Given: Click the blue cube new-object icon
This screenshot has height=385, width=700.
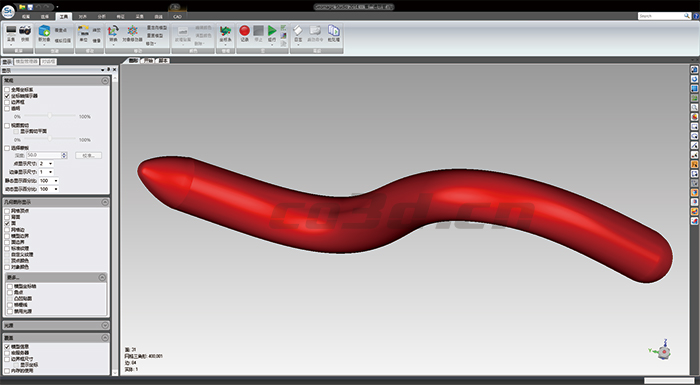Looking at the screenshot, I should [44, 30].
